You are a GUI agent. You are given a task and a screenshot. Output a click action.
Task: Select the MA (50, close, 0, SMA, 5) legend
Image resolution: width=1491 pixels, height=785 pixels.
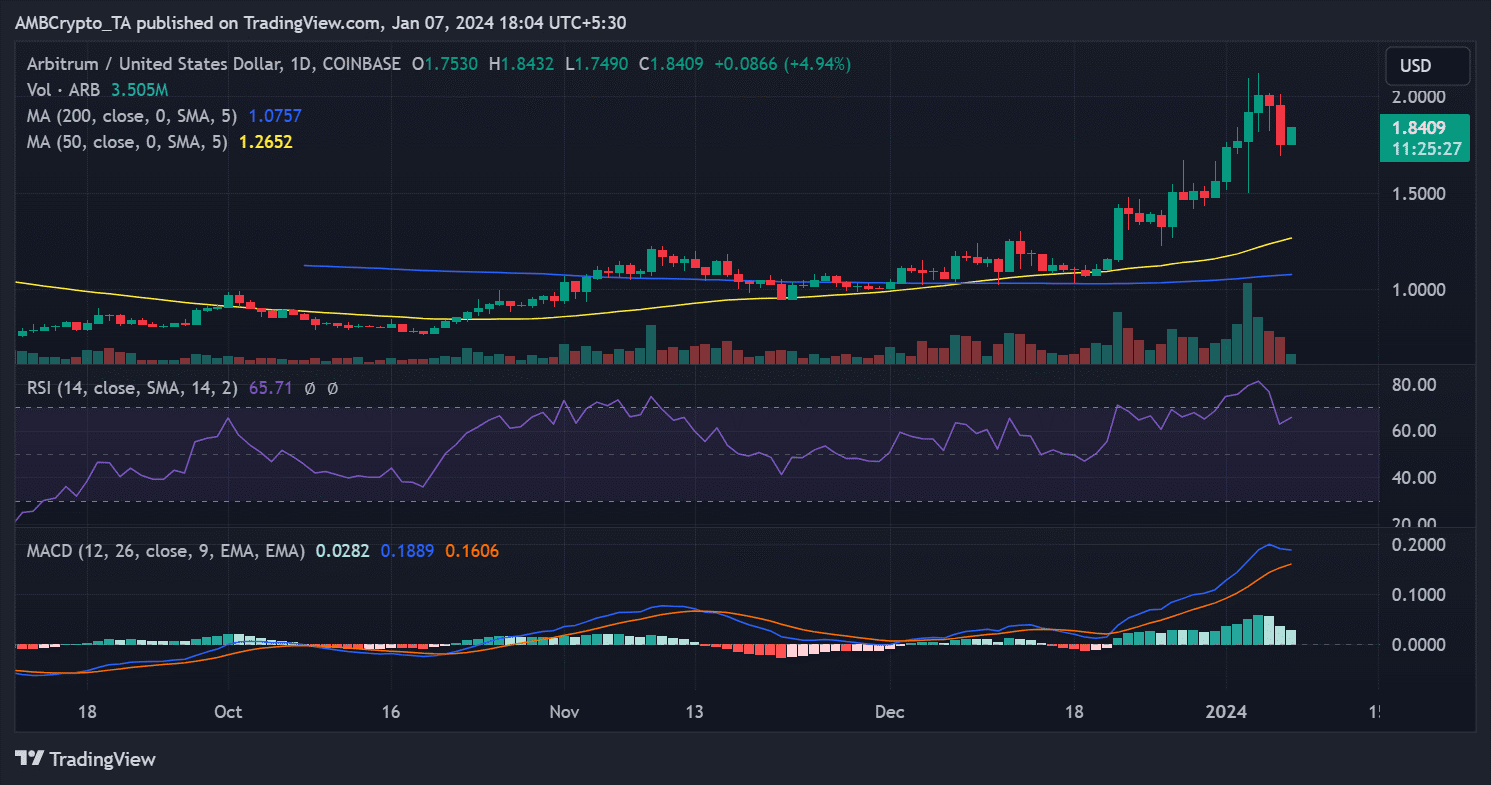point(126,142)
